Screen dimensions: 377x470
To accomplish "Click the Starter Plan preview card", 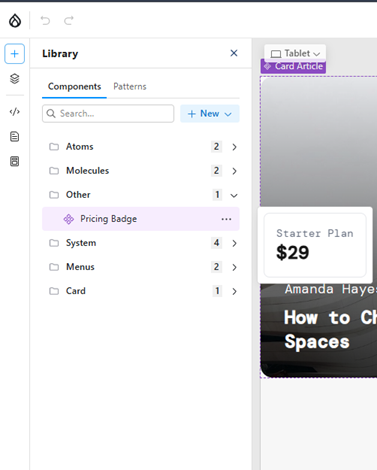I will pyautogui.click(x=315, y=245).
